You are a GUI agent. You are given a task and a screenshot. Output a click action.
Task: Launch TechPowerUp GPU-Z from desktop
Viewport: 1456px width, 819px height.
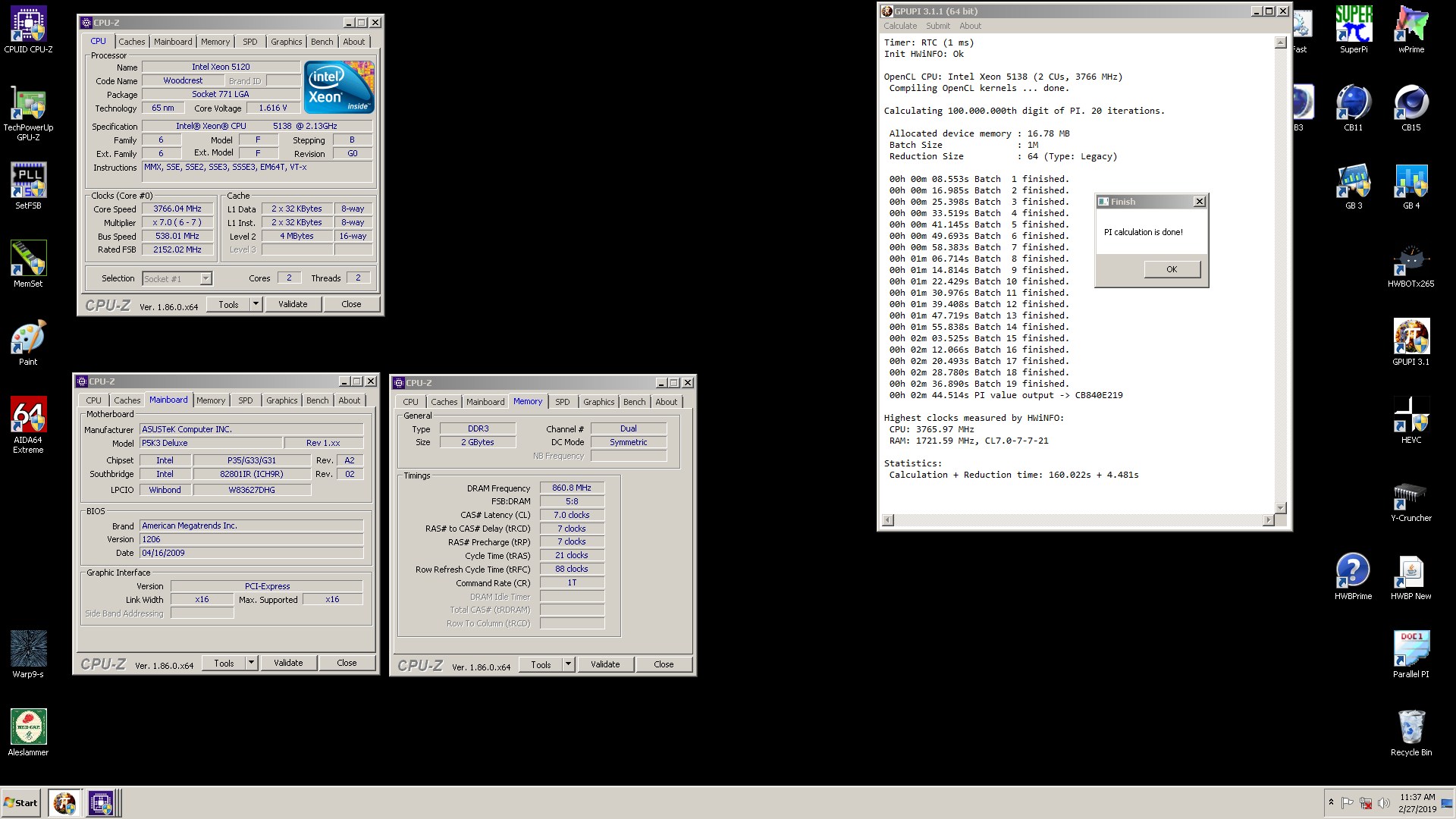pos(28,114)
